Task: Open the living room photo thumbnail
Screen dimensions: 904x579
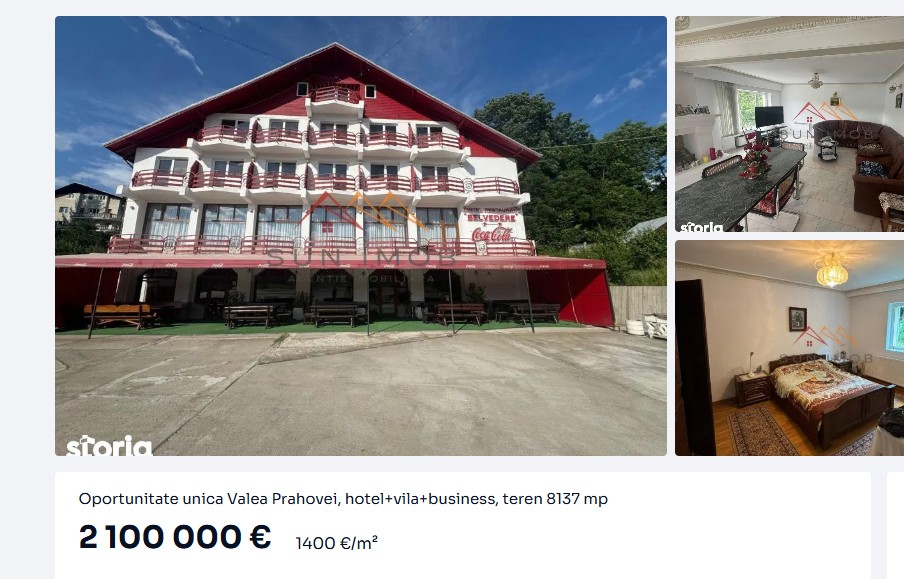Action: click(x=789, y=124)
